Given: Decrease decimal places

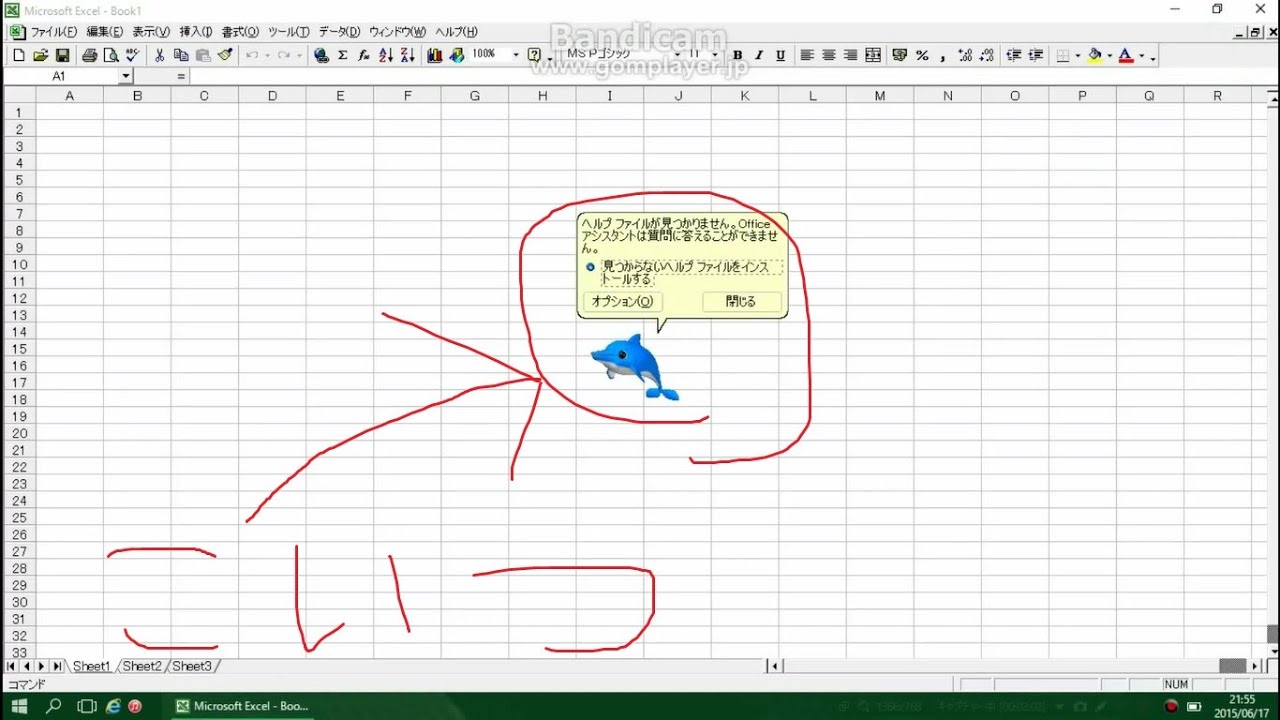Looking at the screenshot, I should [987, 56].
